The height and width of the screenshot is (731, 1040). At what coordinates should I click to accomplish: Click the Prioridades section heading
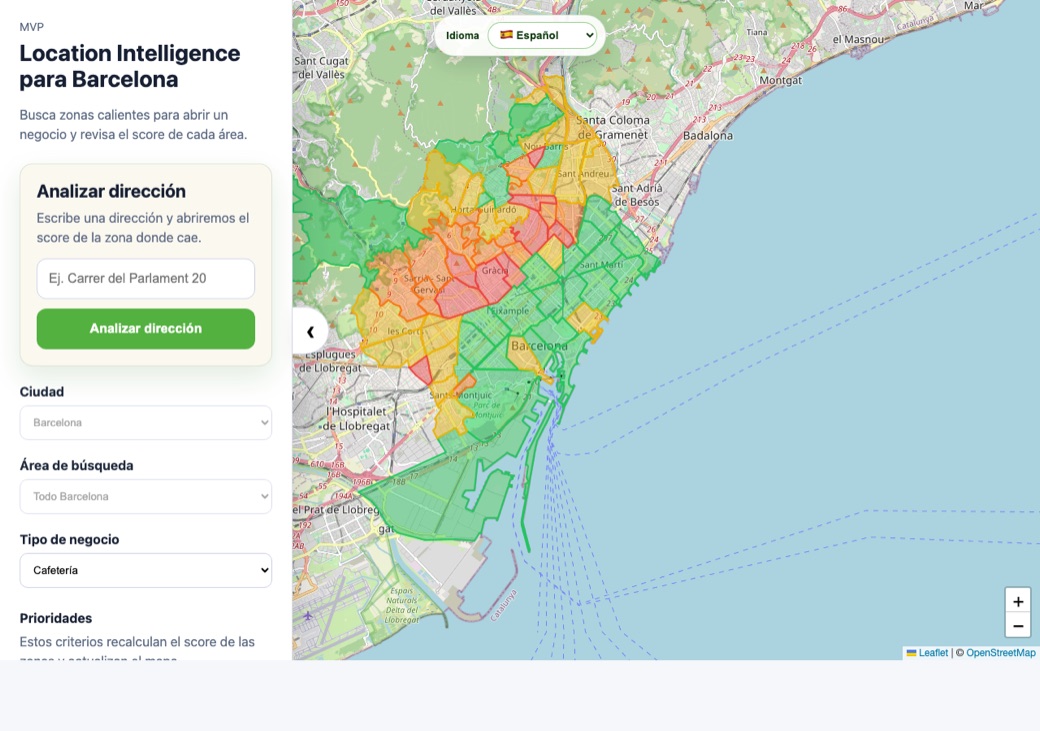coord(56,618)
